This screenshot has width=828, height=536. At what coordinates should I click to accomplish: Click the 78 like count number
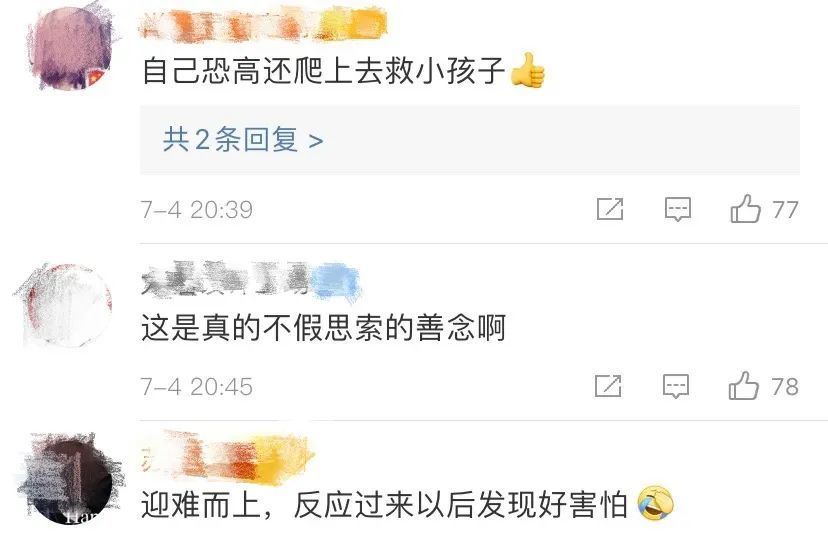pyautogui.click(x=785, y=387)
